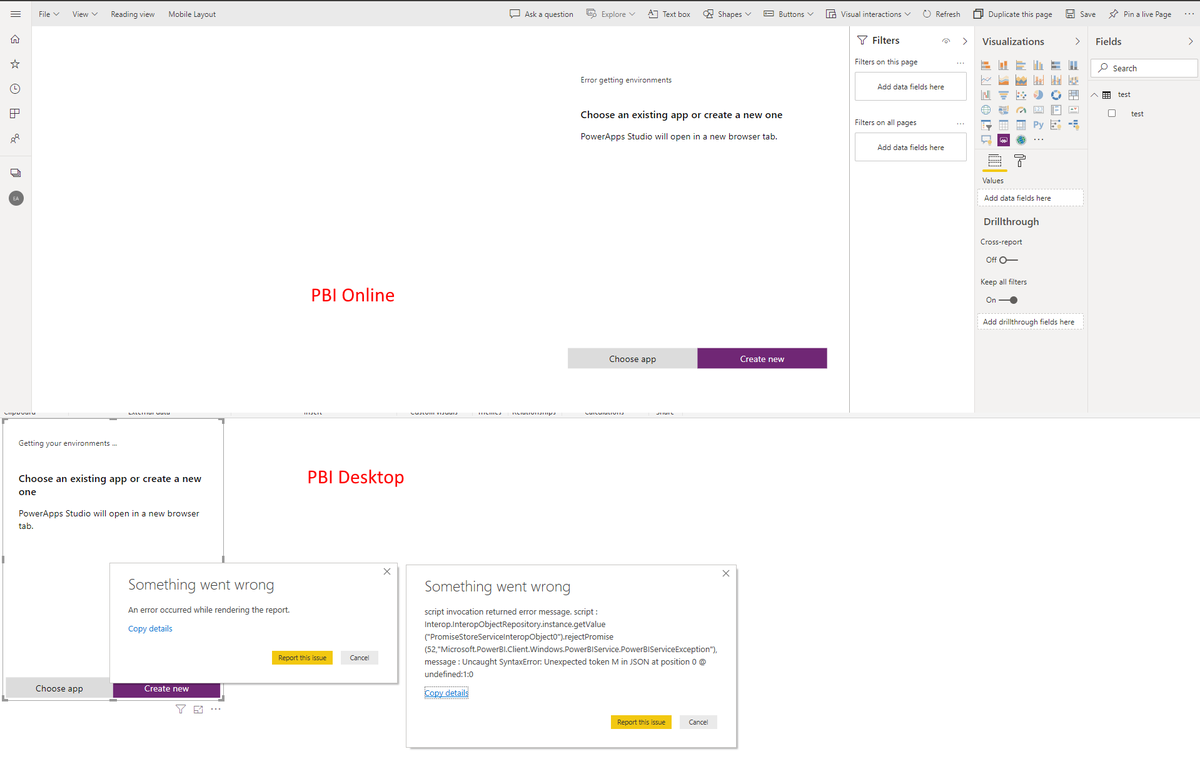Click Add drillthrough fields here well
This screenshot has width=1200, height=779.
(1030, 322)
